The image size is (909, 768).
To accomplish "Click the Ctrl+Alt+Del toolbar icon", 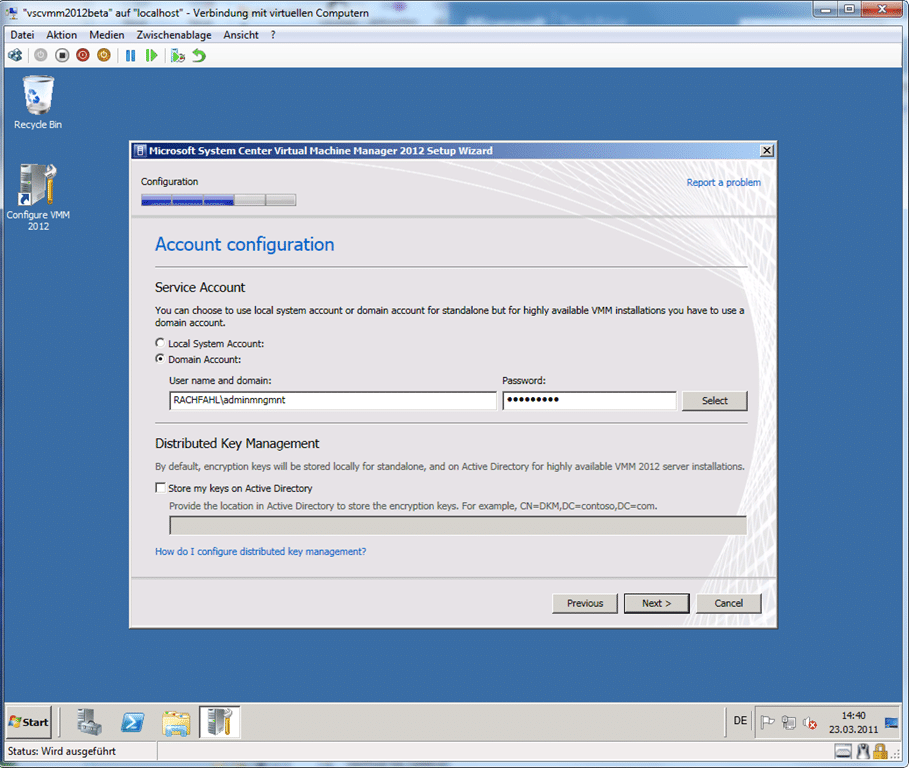I will pos(15,56).
